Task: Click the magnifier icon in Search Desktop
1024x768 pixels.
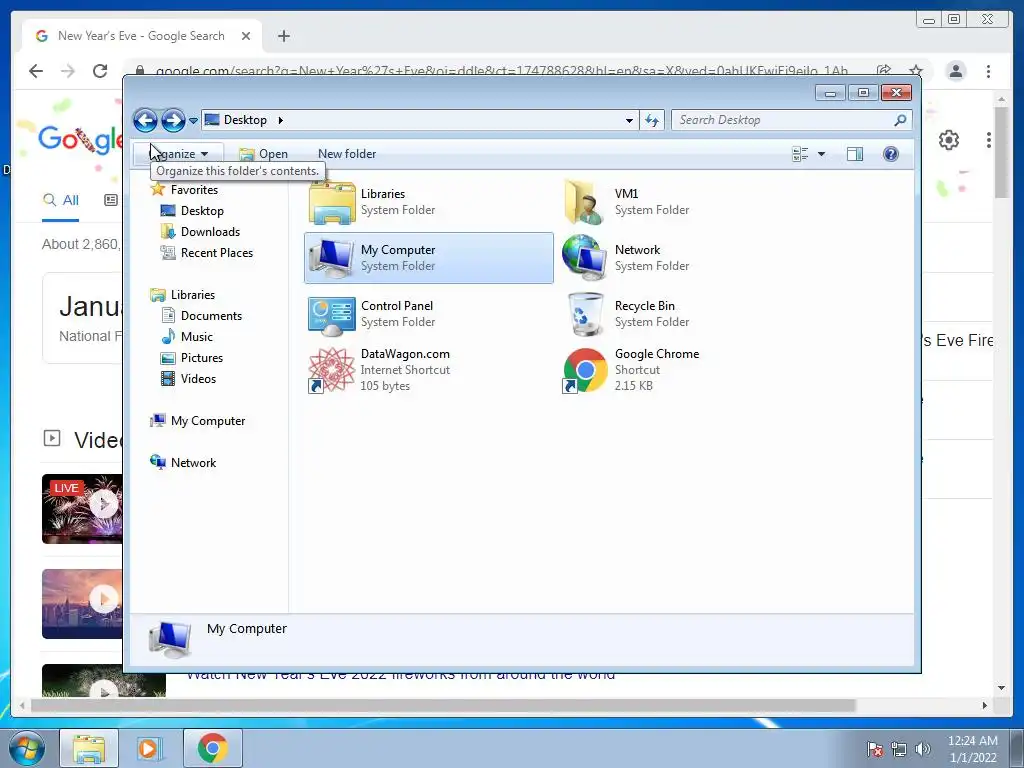Action: (x=900, y=120)
